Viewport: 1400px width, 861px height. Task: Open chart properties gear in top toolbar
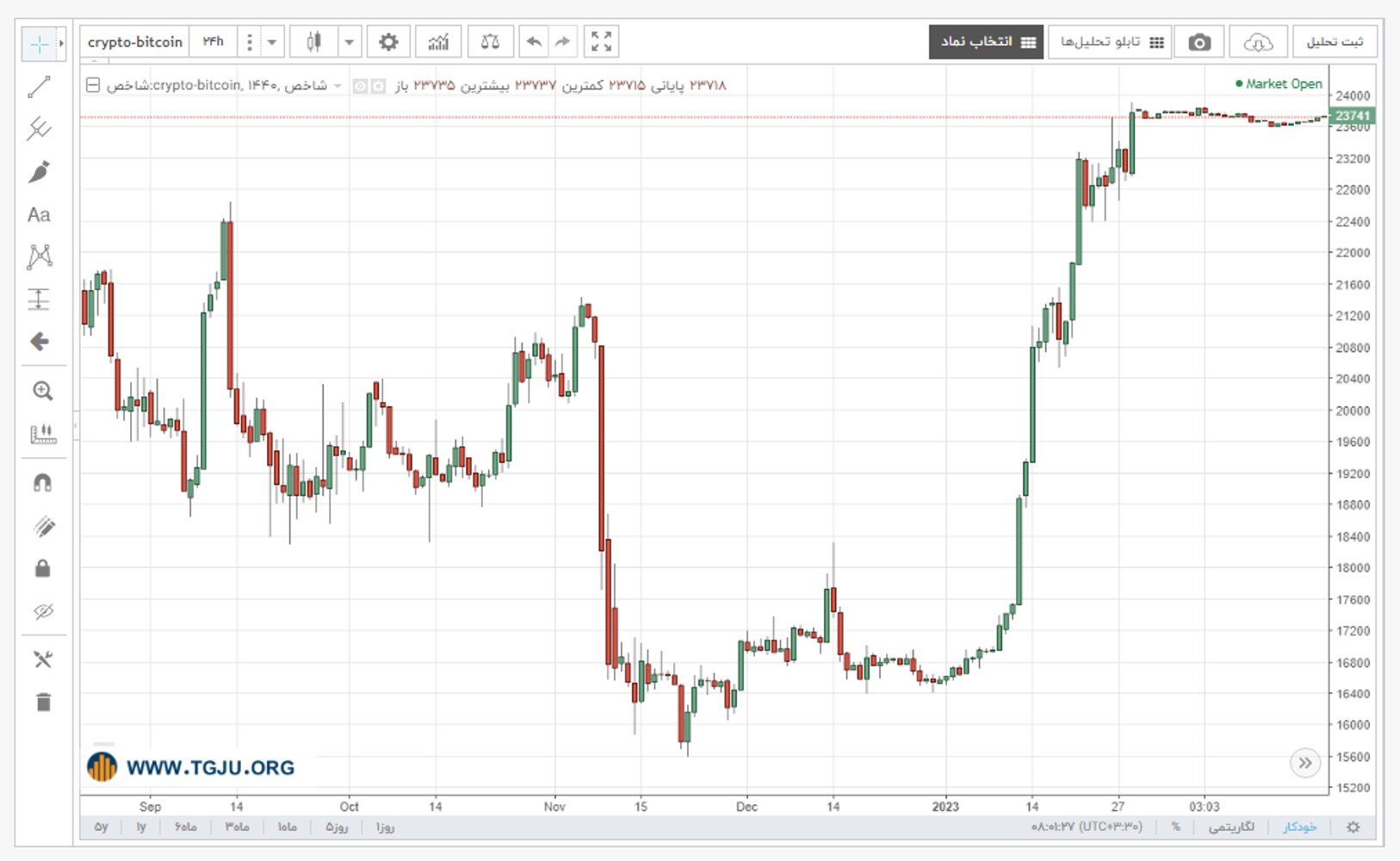point(388,41)
